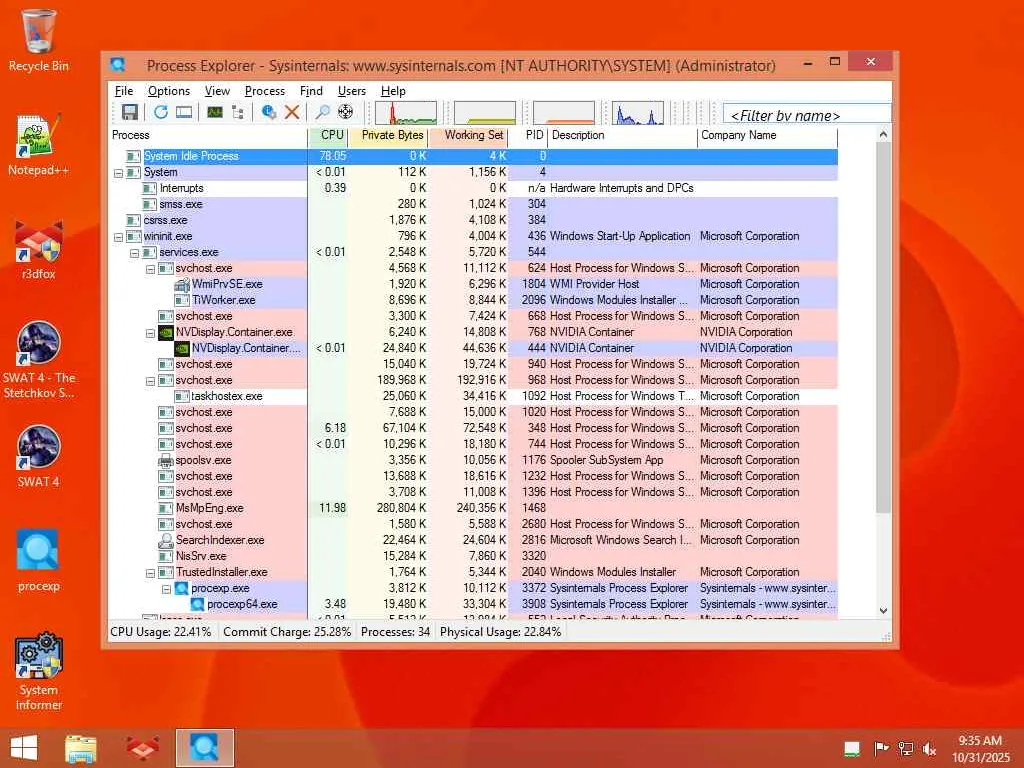Toggle the lower pane toolbar icon
The width and height of the screenshot is (1024, 768).
[184, 112]
